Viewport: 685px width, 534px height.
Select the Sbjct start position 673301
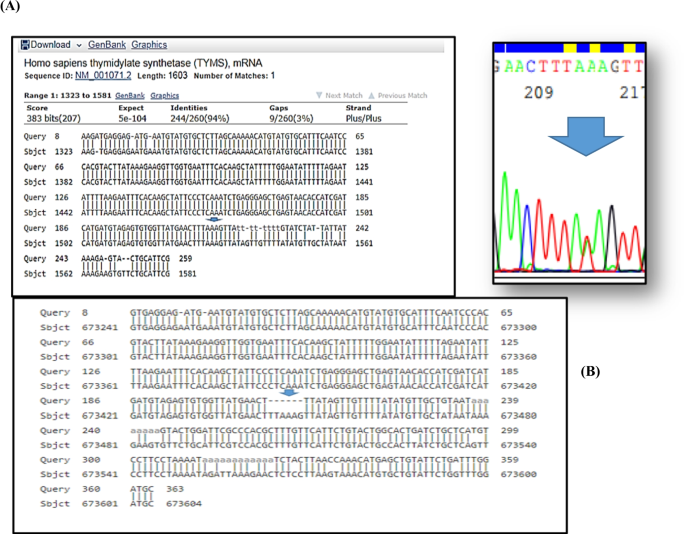click(100, 357)
